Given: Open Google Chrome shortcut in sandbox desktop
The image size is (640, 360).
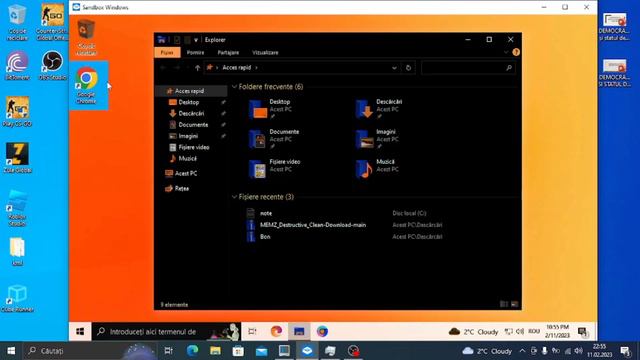Looking at the screenshot, I should tap(87, 86).
